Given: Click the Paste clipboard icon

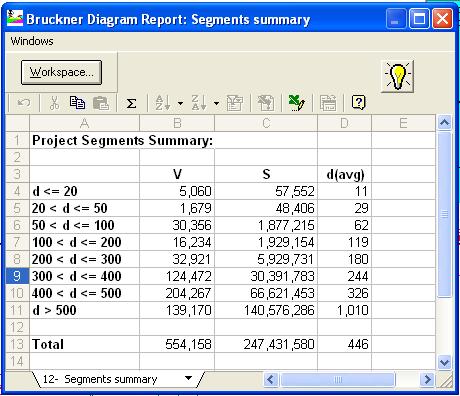Looking at the screenshot, I should click(101, 103).
